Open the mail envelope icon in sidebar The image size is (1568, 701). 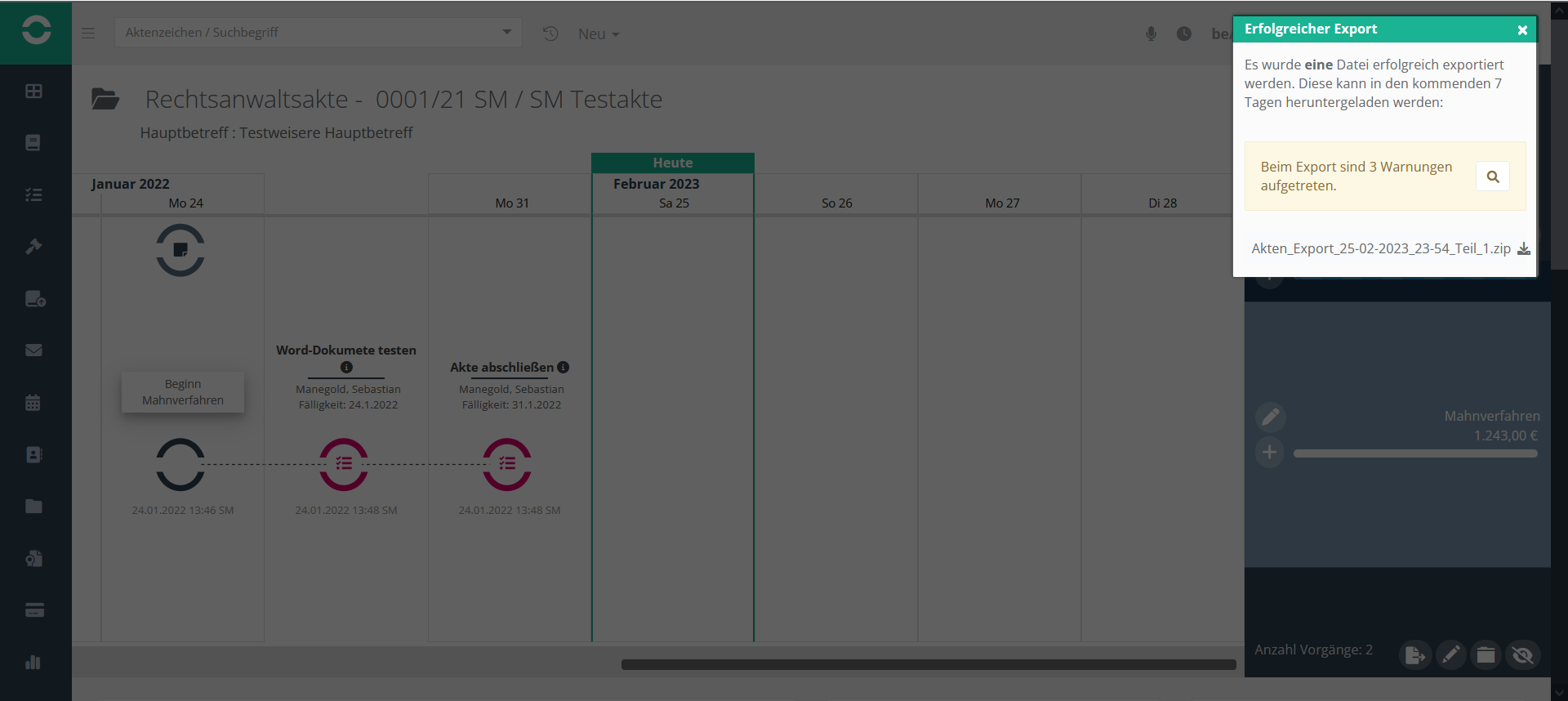[33, 350]
